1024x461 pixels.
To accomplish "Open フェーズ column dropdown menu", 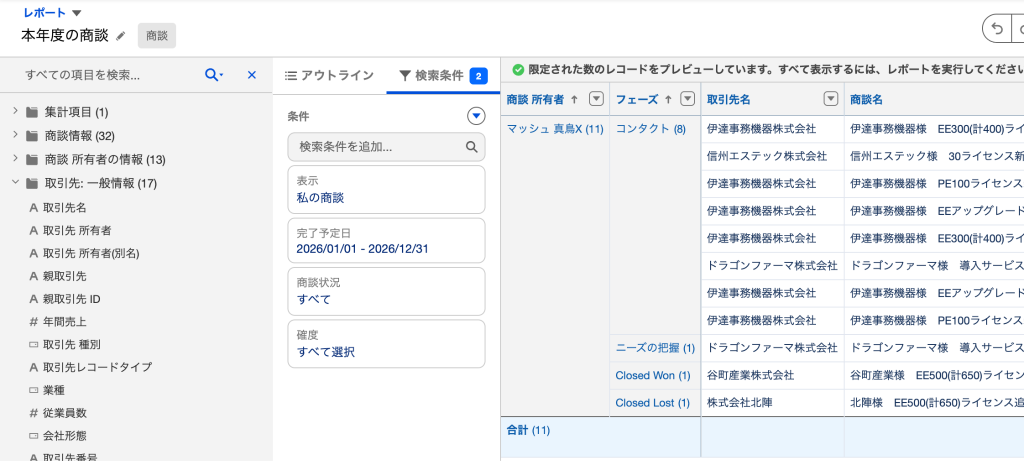I will click(687, 99).
